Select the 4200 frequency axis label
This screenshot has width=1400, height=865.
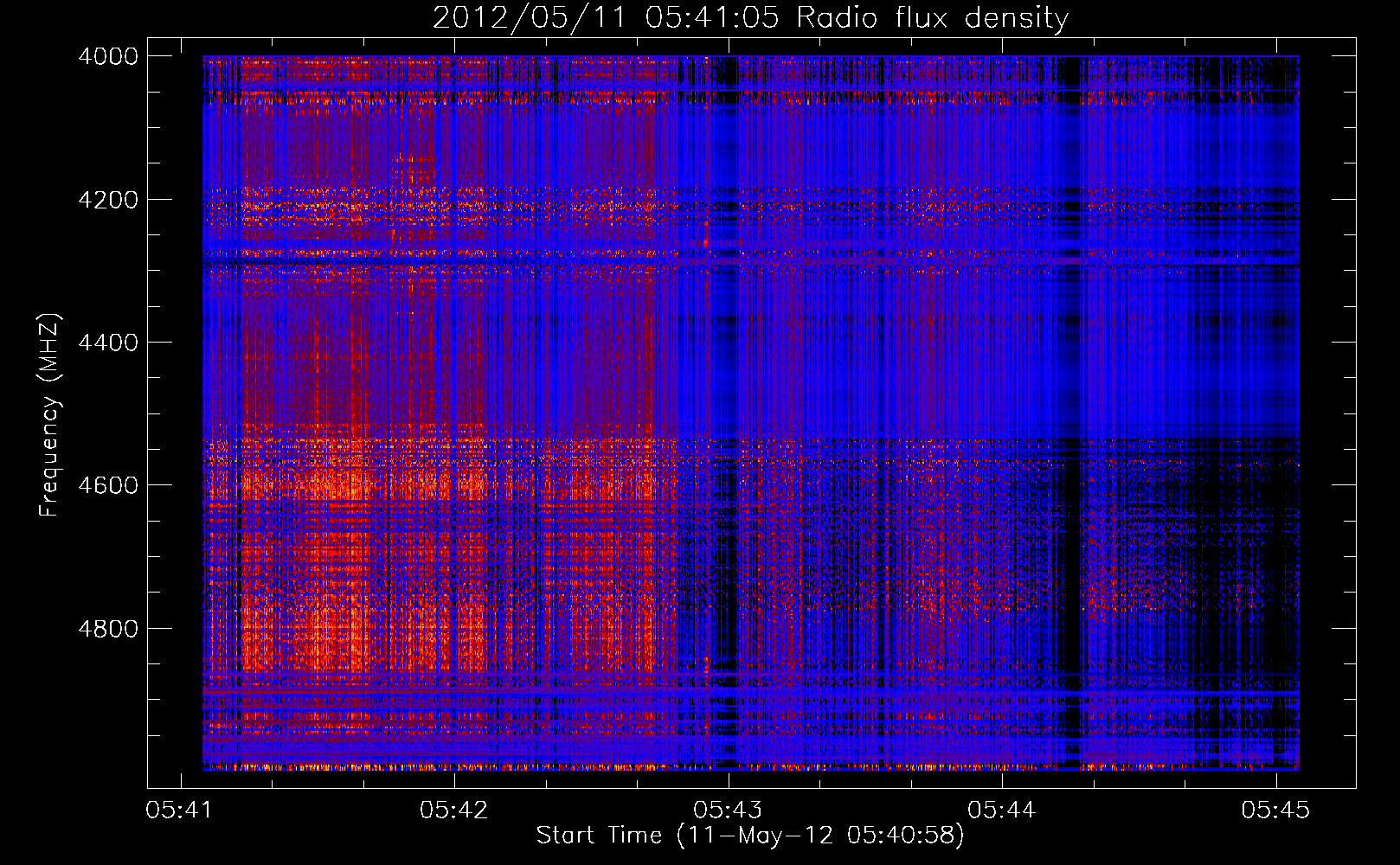[x=108, y=200]
